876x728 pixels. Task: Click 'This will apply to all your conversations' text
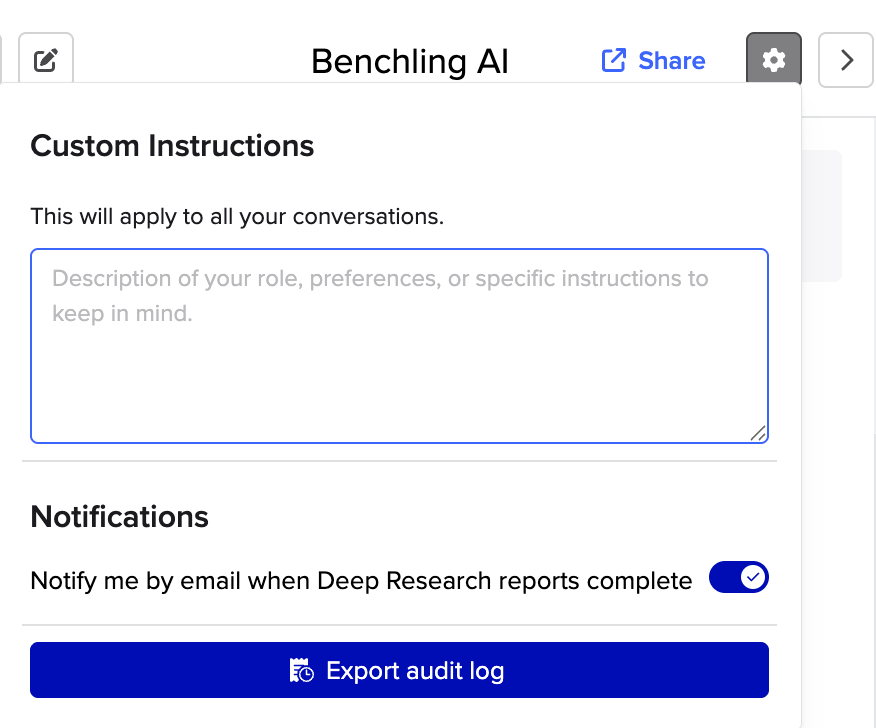pos(237,216)
